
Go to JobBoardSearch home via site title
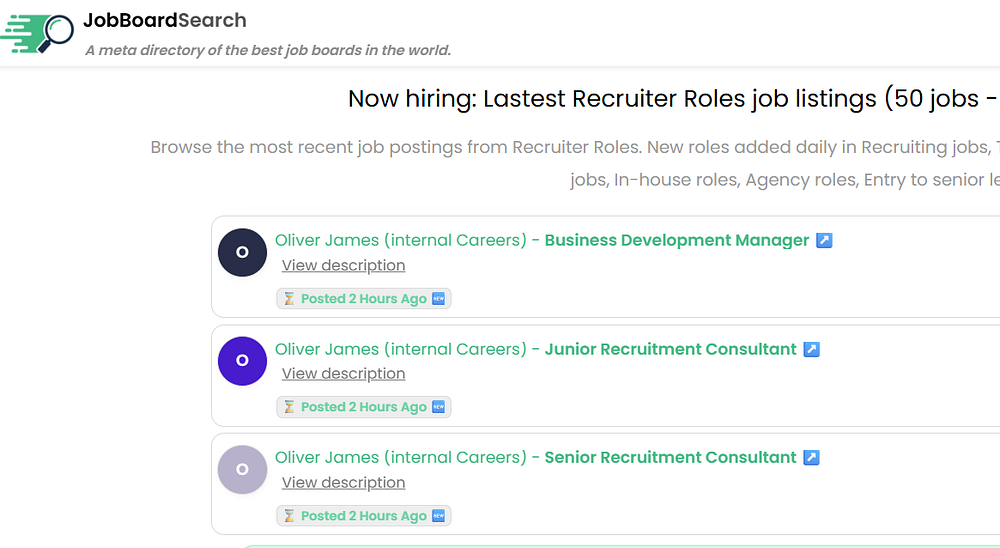[x=165, y=20]
